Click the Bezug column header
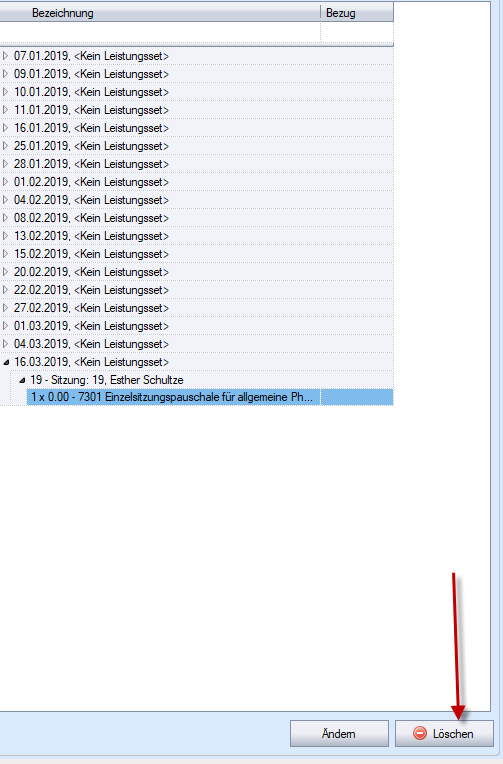Viewport: 503px width, 764px height. [357, 13]
